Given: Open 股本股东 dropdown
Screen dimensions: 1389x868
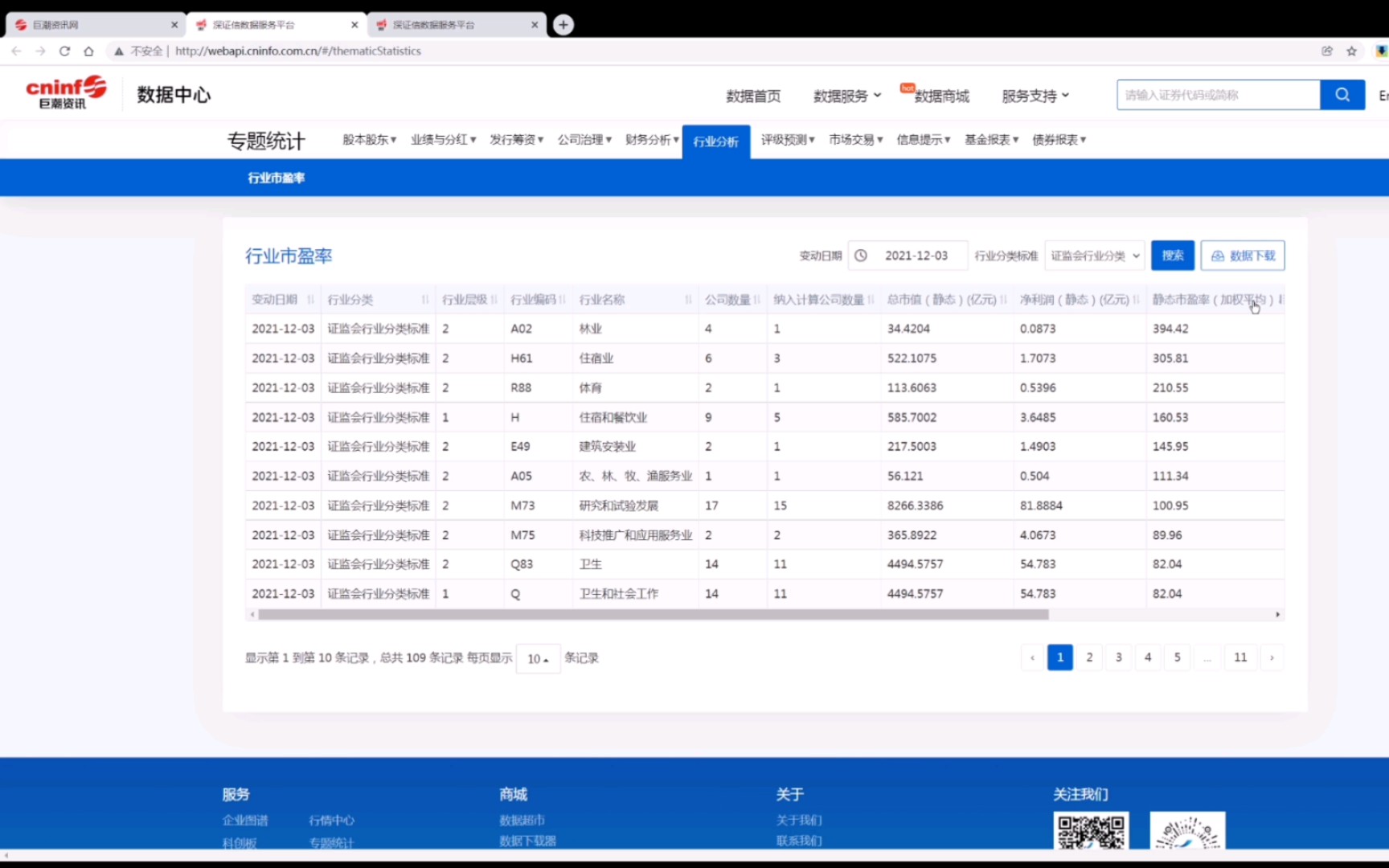Looking at the screenshot, I should pyautogui.click(x=369, y=140).
